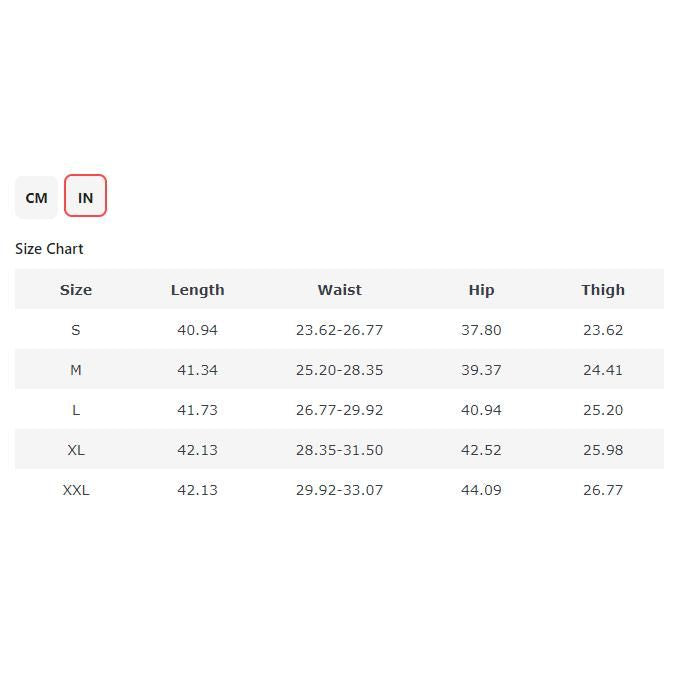The height and width of the screenshot is (677, 677).
Task: Select the IN unit toggle
Action: pos(85,197)
